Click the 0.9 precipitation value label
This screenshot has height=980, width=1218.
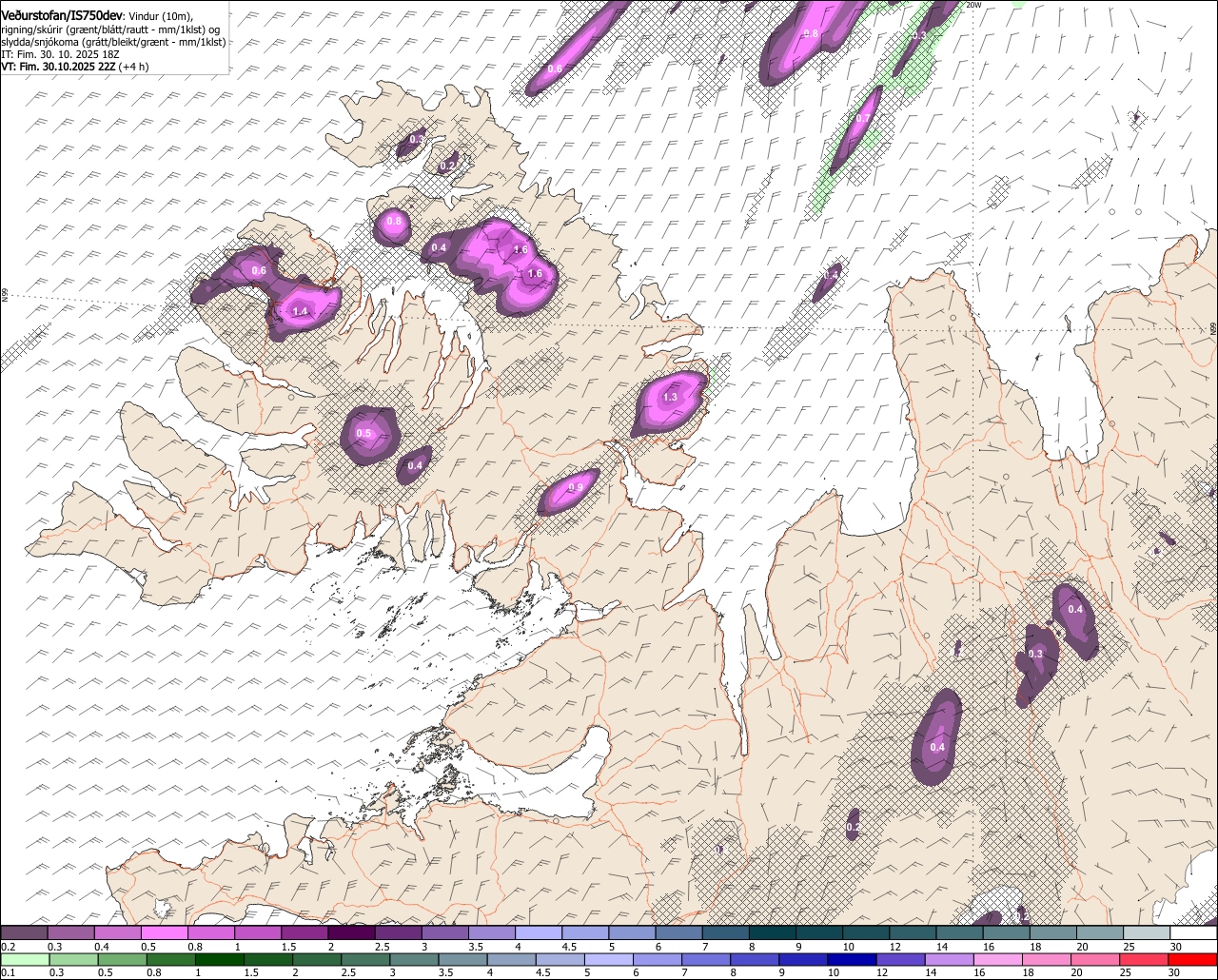pyautogui.click(x=576, y=488)
